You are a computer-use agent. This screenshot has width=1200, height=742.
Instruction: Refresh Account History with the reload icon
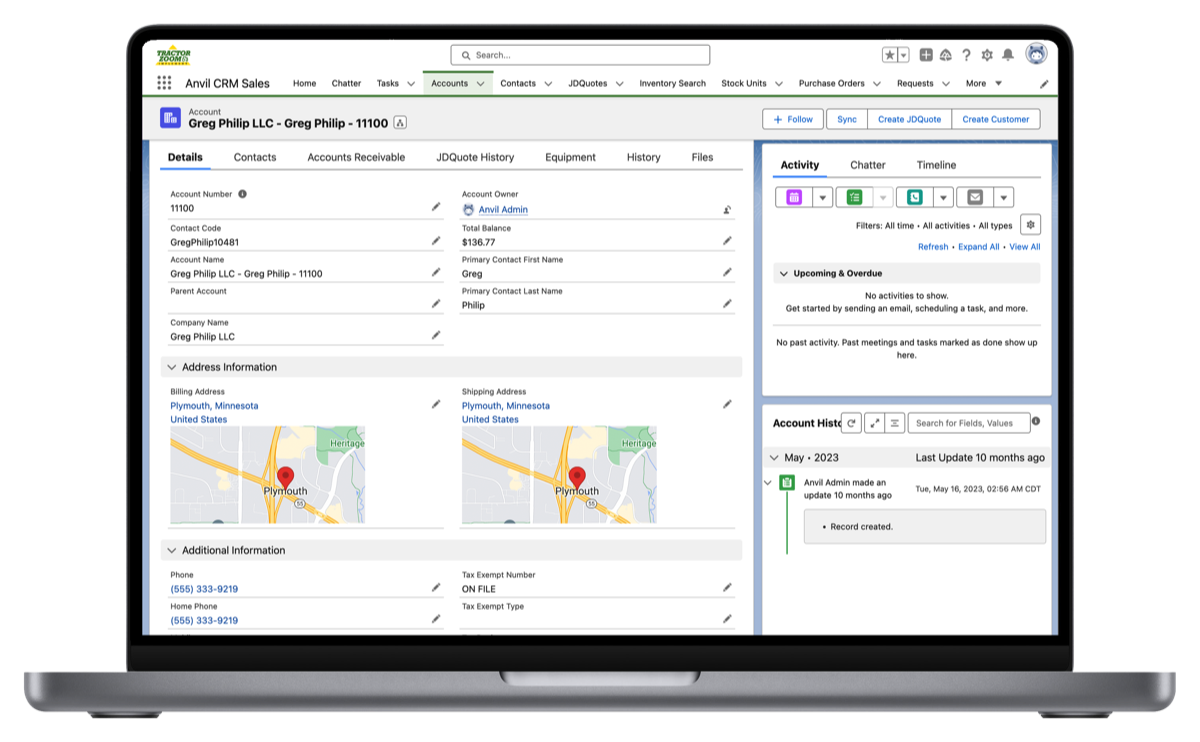(x=851, y=423)
